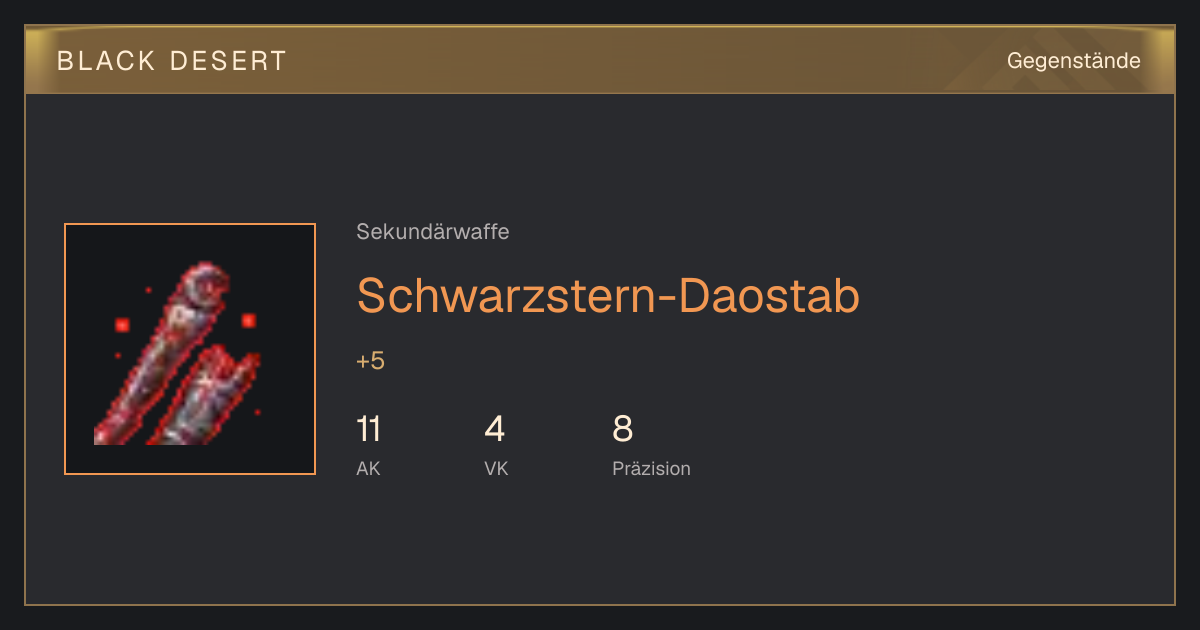Select the +5 enhancement level text
This screenshot has height=630, width=1200.
tap(370, 361)
